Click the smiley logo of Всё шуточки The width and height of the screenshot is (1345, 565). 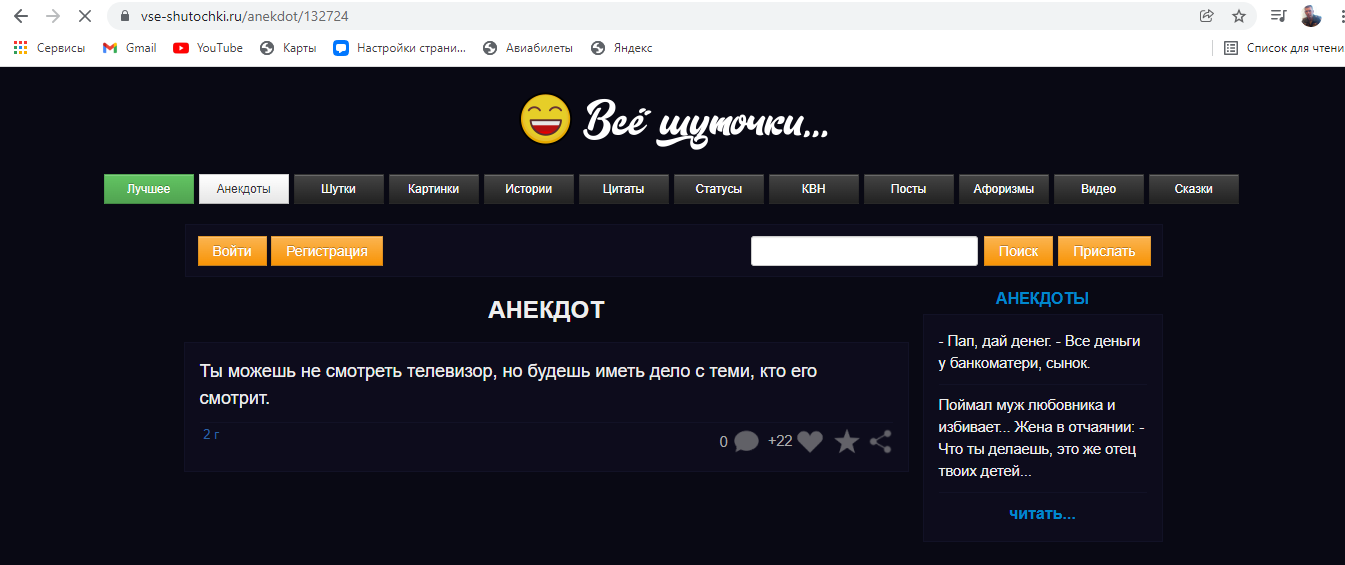pos(545,119)
